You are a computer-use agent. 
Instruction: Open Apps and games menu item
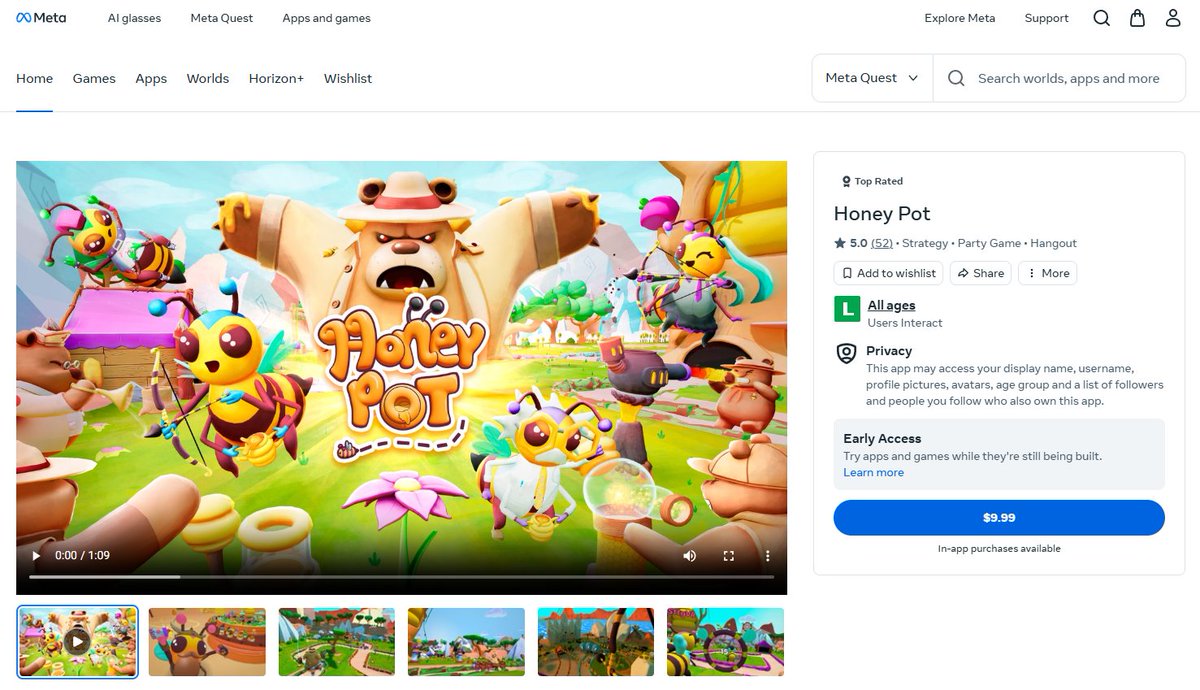326,18
